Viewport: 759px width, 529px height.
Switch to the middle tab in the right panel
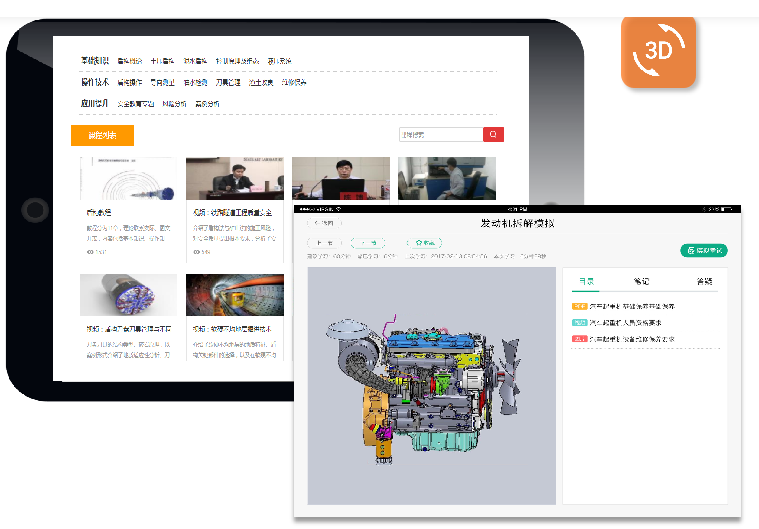coord(642,281)
